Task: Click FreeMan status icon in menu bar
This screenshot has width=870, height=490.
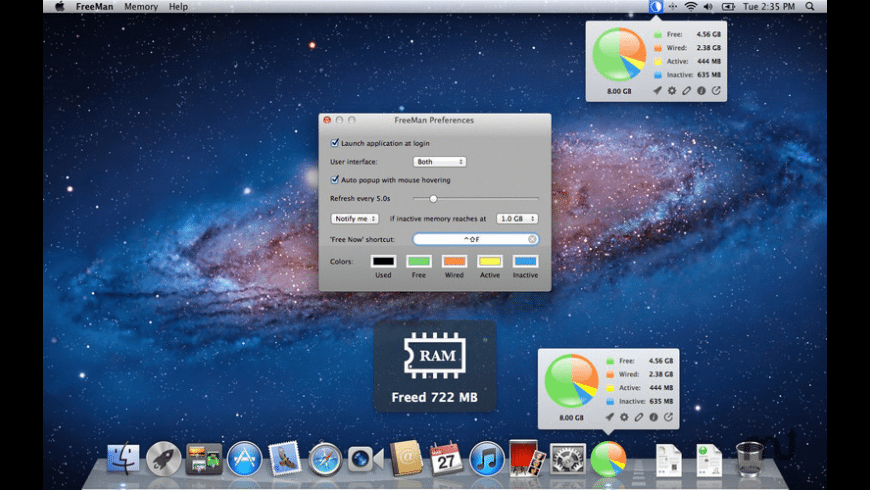Action: (656, 7)
